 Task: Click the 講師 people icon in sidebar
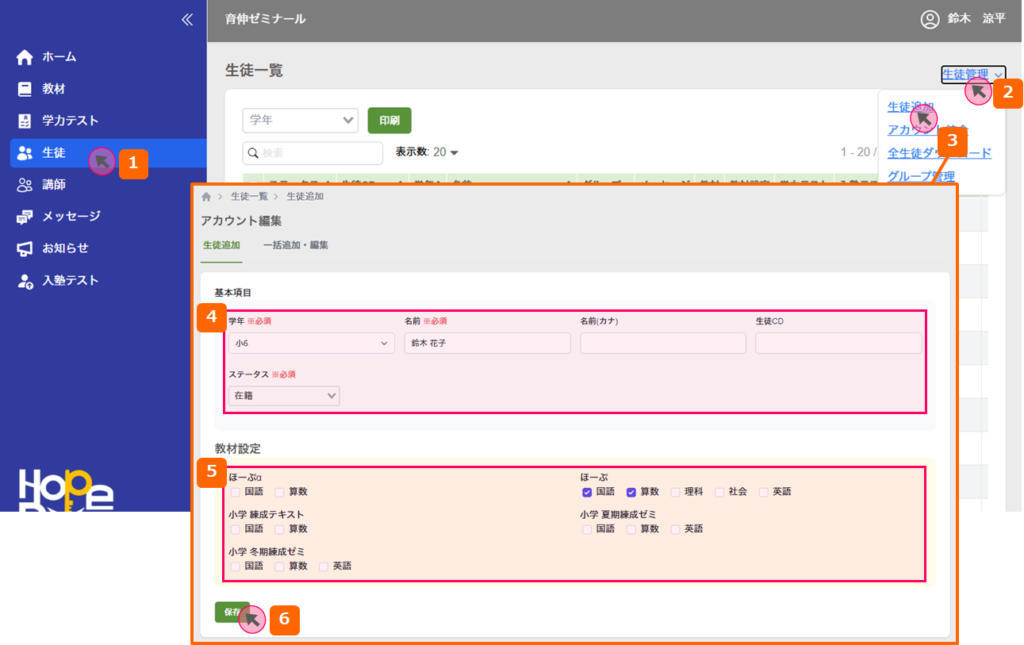[x=25, y=185]
